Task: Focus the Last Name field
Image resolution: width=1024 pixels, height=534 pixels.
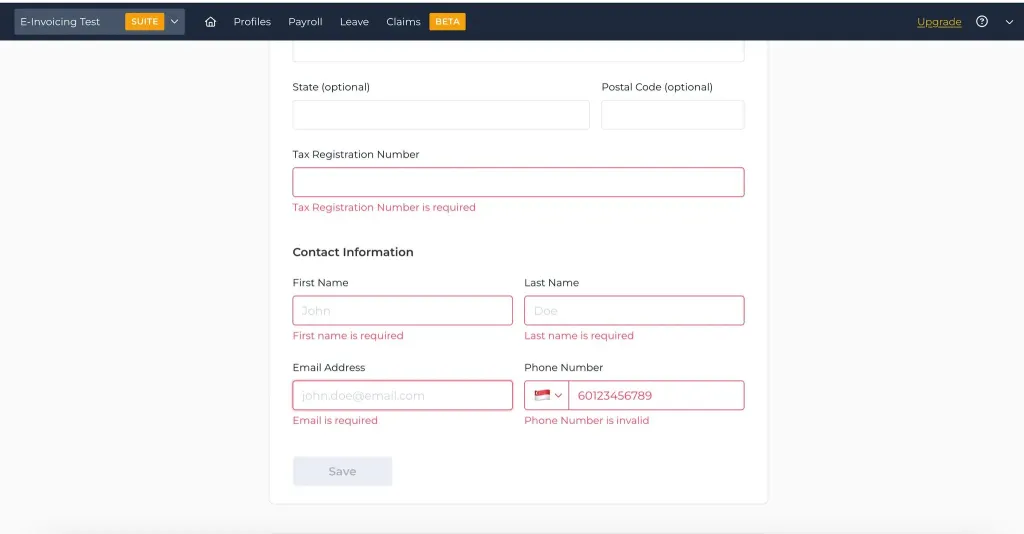Action: [x=634, y=310]
